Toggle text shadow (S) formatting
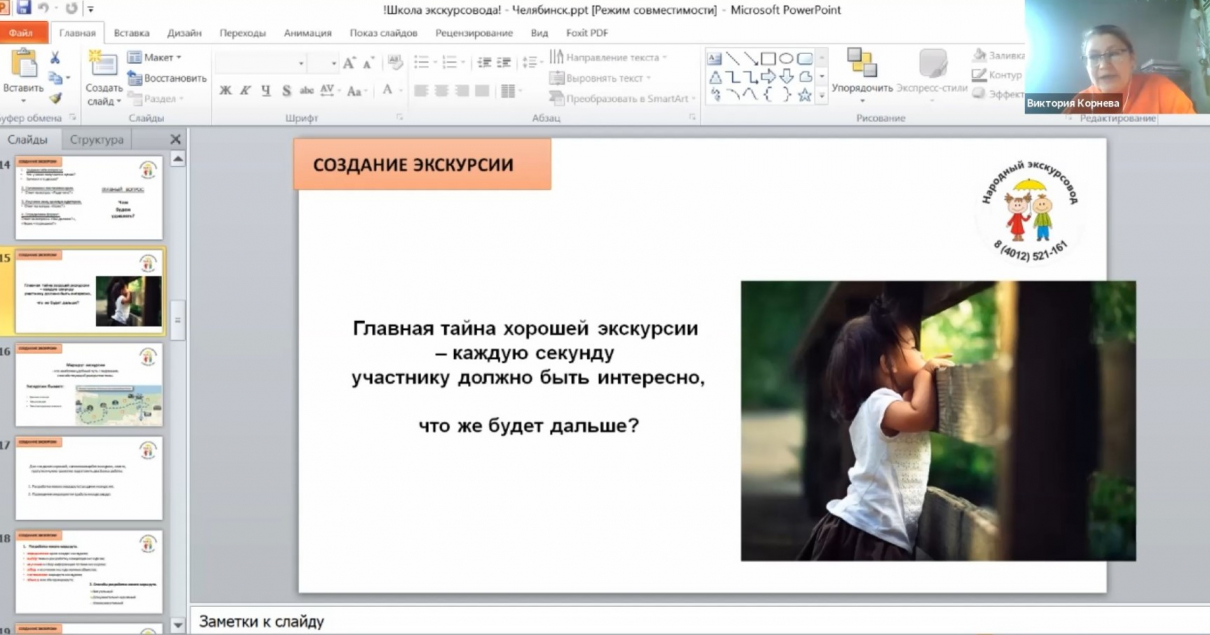 click(287, 91)
